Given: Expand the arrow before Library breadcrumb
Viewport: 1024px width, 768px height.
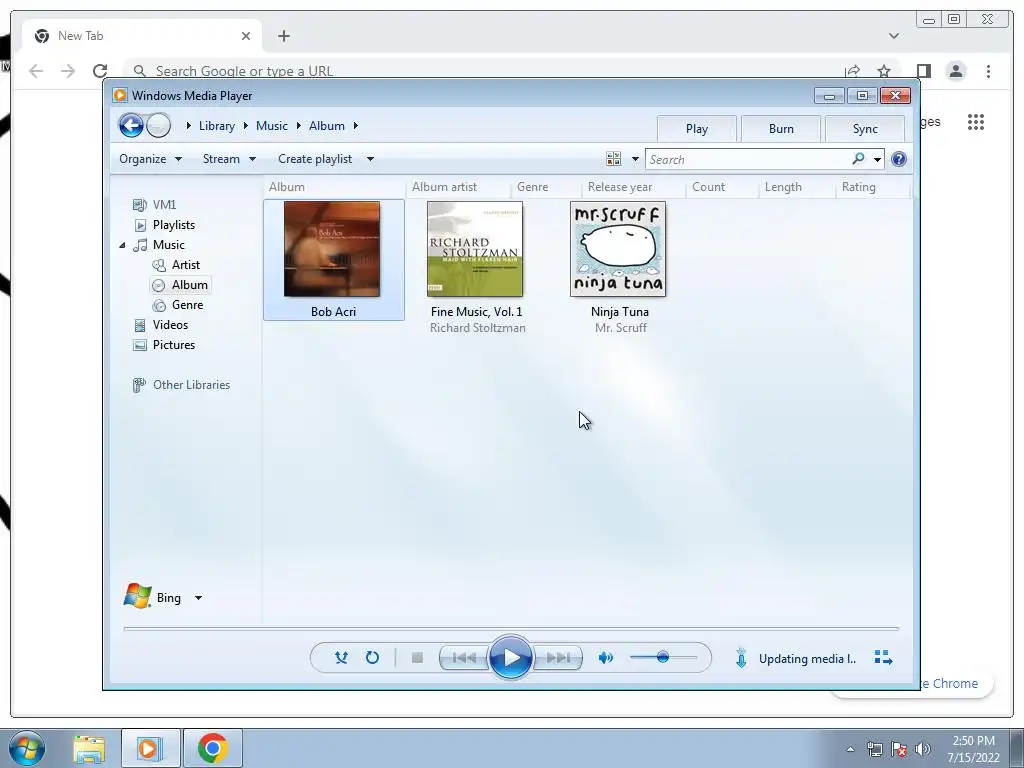Looking at the screenshot, I should click(188, 125).
